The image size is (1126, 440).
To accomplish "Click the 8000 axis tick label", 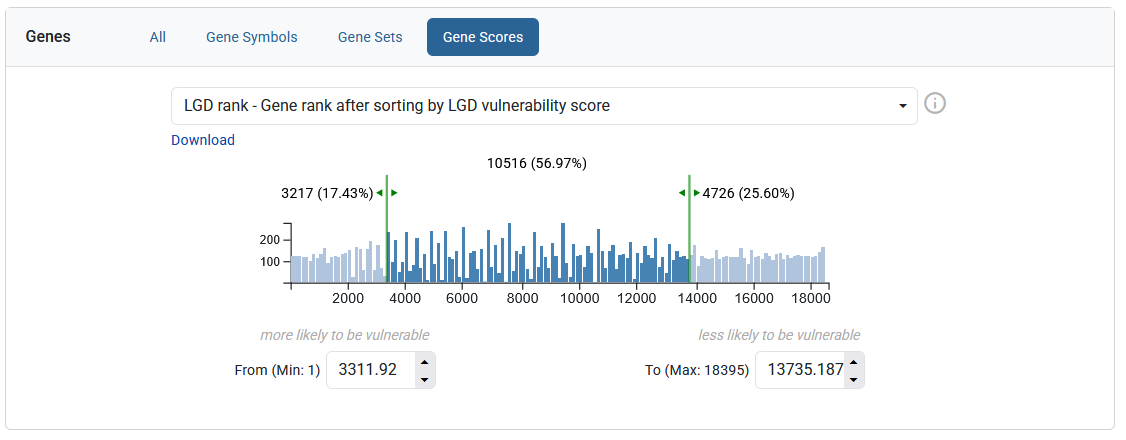I will [522, 299].
